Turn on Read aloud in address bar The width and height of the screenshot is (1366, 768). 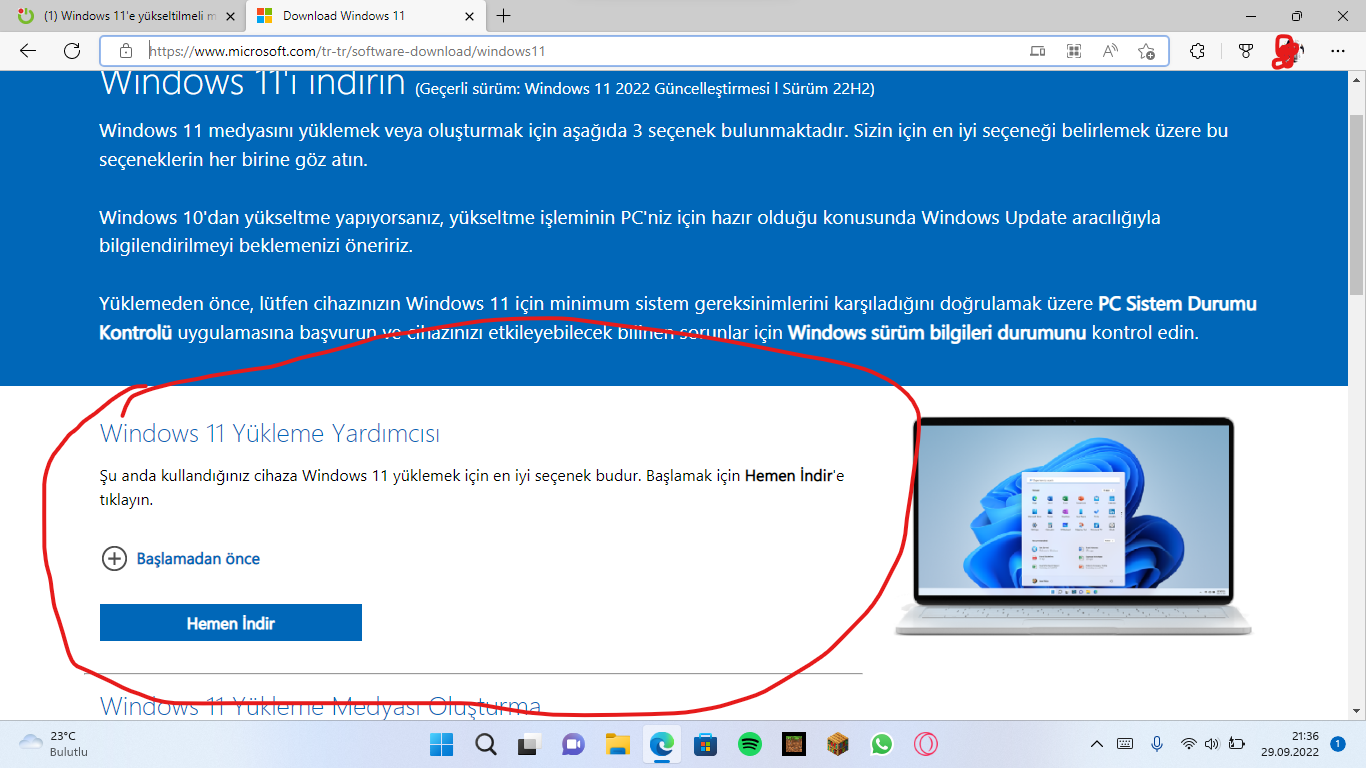pyautogui.click(x=1110, y=51)
